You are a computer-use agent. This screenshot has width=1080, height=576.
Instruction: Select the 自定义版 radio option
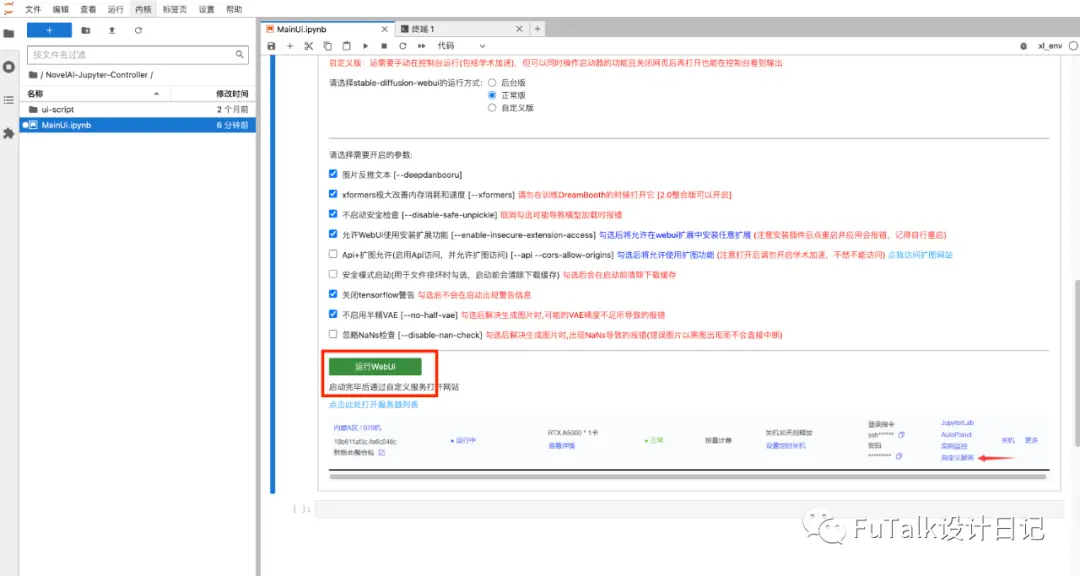tap(492, 107)
